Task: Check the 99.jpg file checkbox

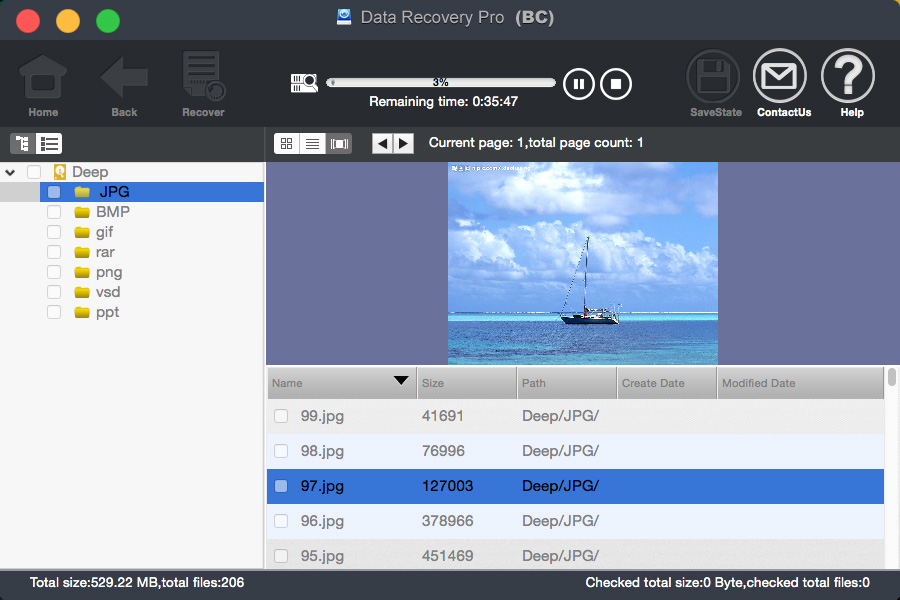Action: pyautogui.click(x=281, y=416)
